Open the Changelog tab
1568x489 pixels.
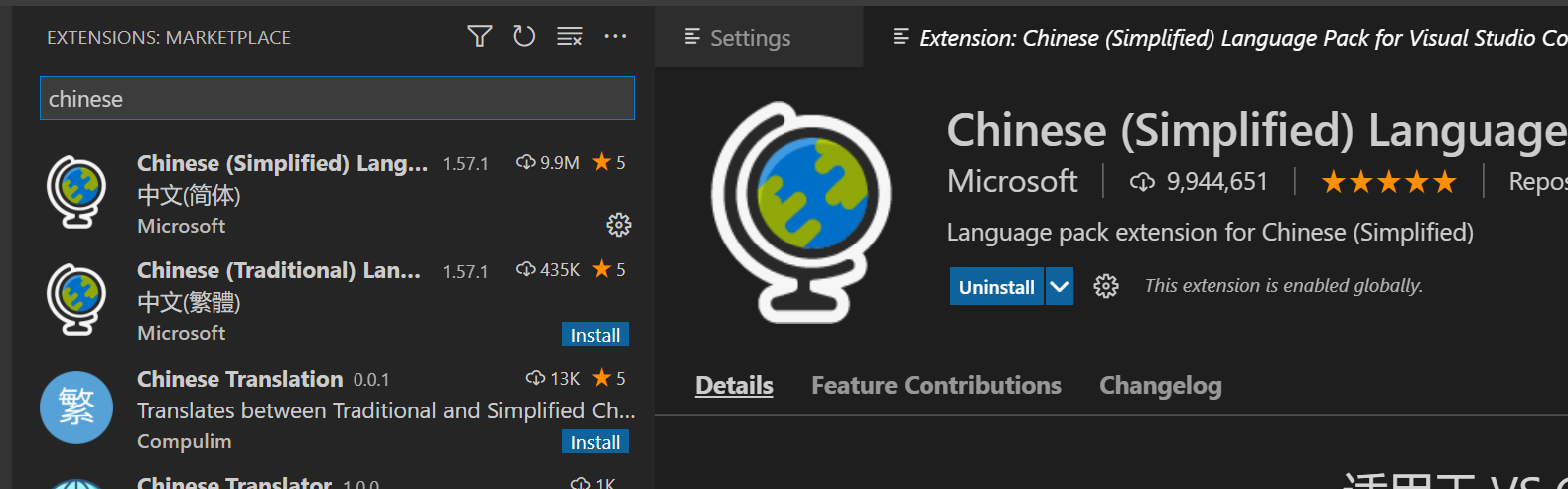click(x=1160, y=386)
